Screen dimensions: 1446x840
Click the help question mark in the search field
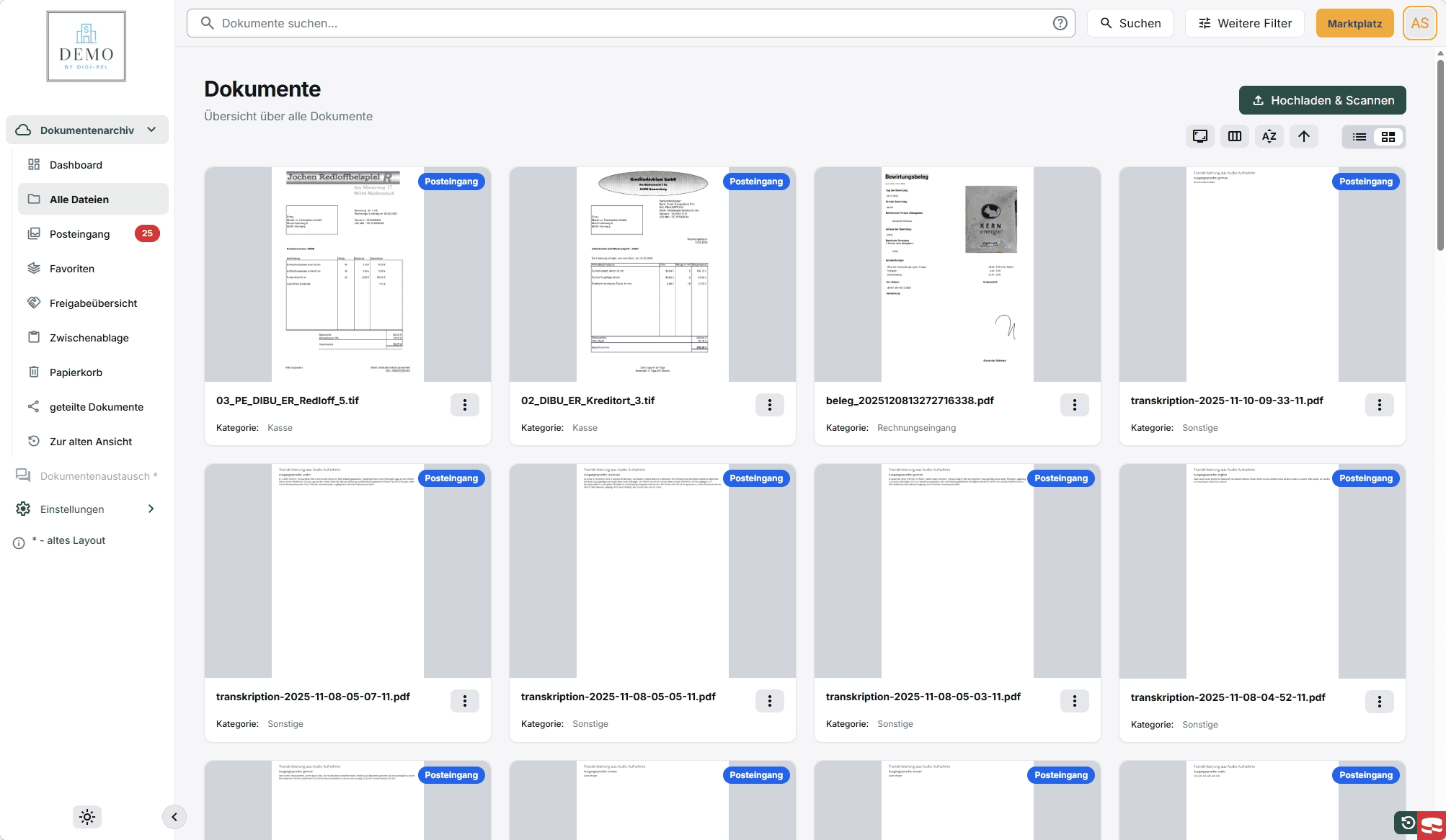tap(1060, 23)
